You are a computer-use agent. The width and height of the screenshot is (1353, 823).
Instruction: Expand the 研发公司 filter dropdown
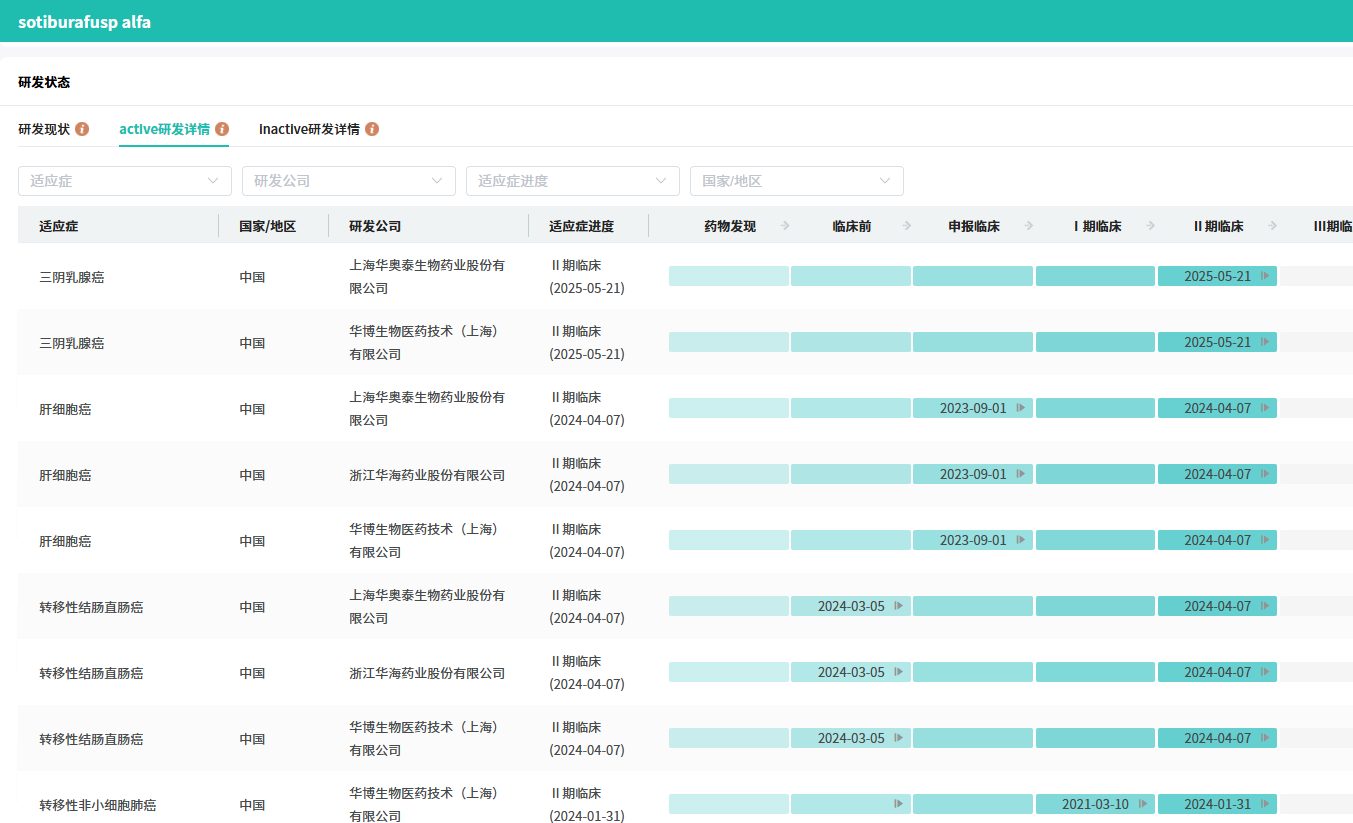348,181
